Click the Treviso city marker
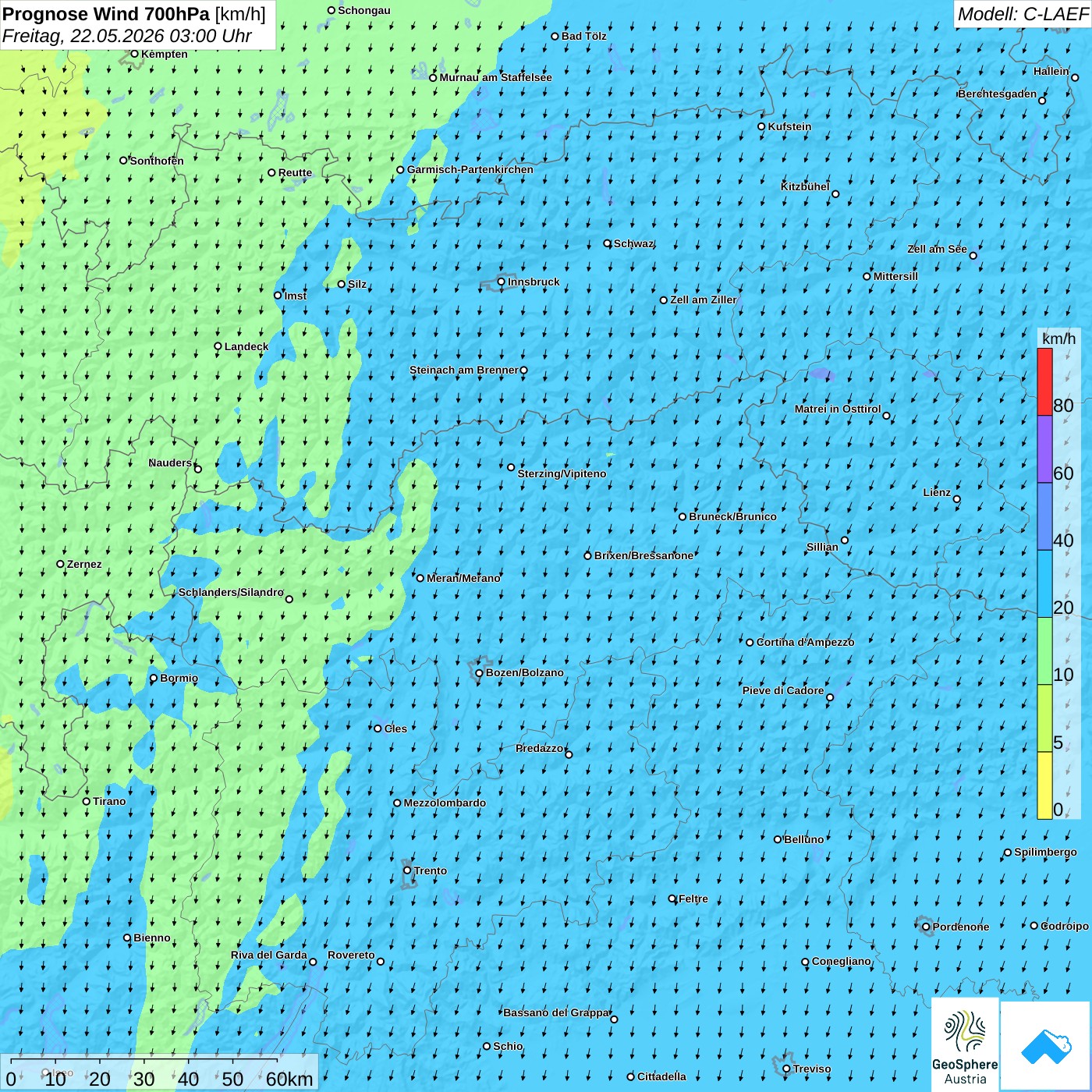The width and height of the screenshot is (1092, 1092). click(787, 1069)
